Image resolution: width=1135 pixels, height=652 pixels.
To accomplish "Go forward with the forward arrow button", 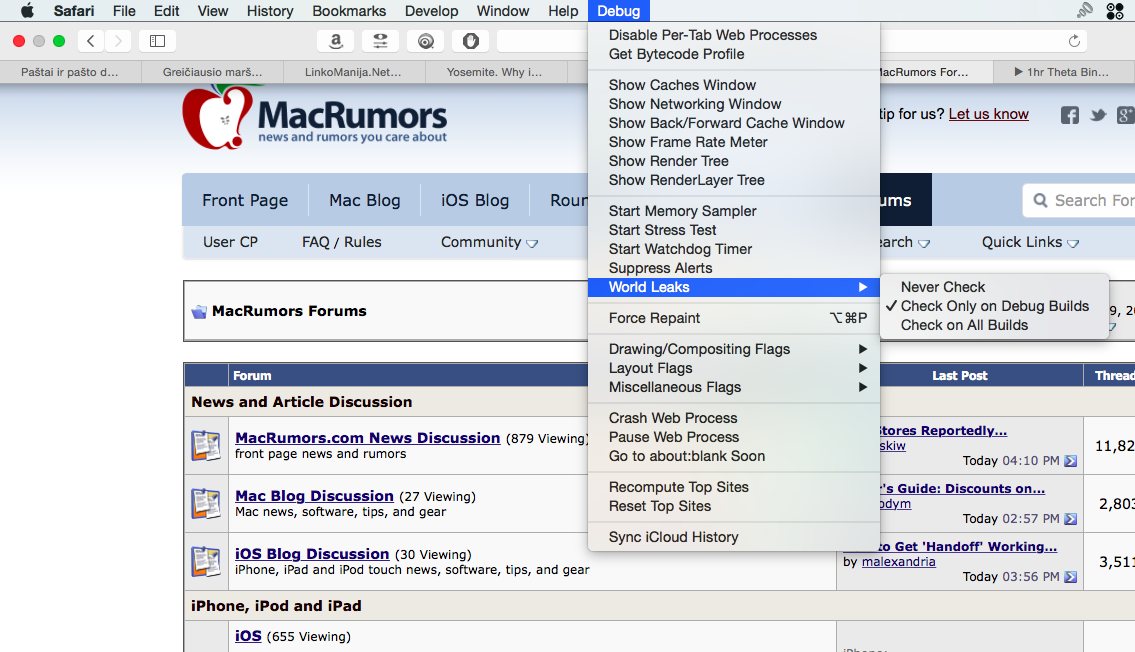I will 118,41.
